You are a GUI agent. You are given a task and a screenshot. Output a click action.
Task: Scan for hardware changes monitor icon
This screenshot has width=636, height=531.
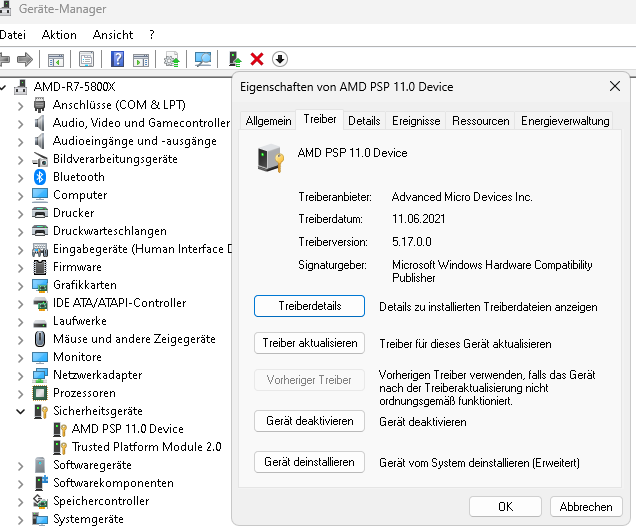[x=203, y=60]
